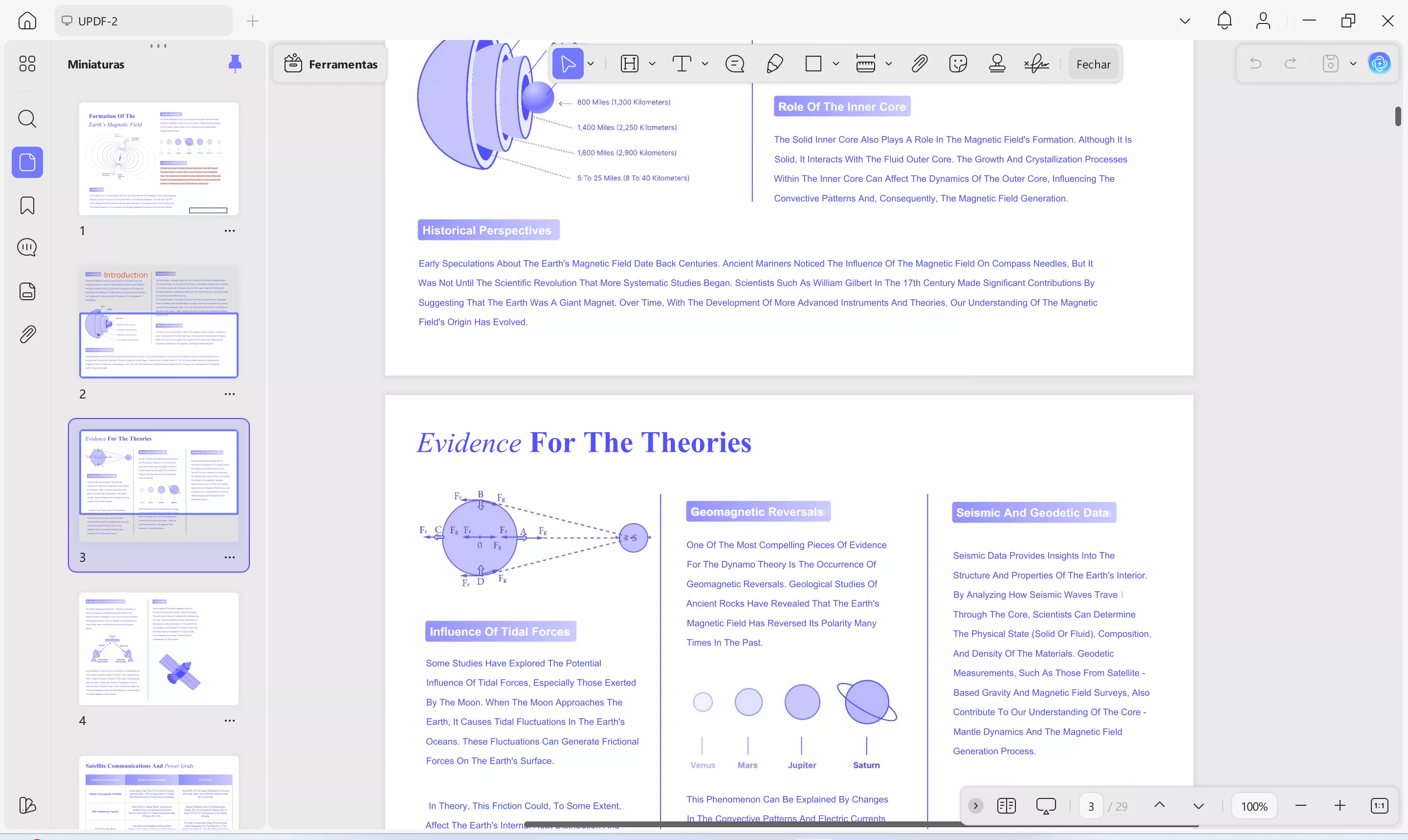The image size is (1408, 840).
Task: Open the save options dropdown arrow
Action: tap(1353, 64)
